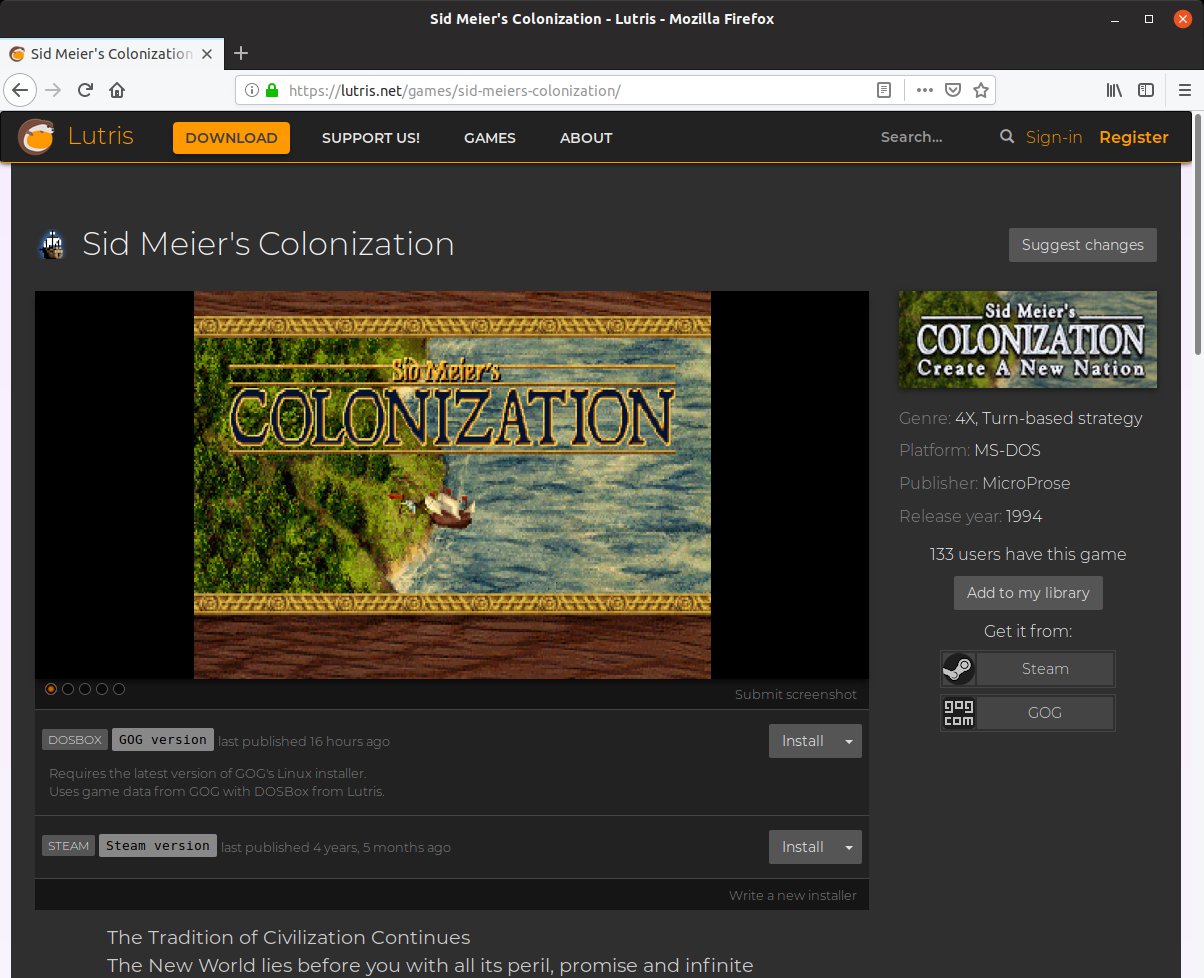Open SUPPORT US! nav item
Image resolution: width=1204 pixels, height=978 pixels.
[371, 138]
